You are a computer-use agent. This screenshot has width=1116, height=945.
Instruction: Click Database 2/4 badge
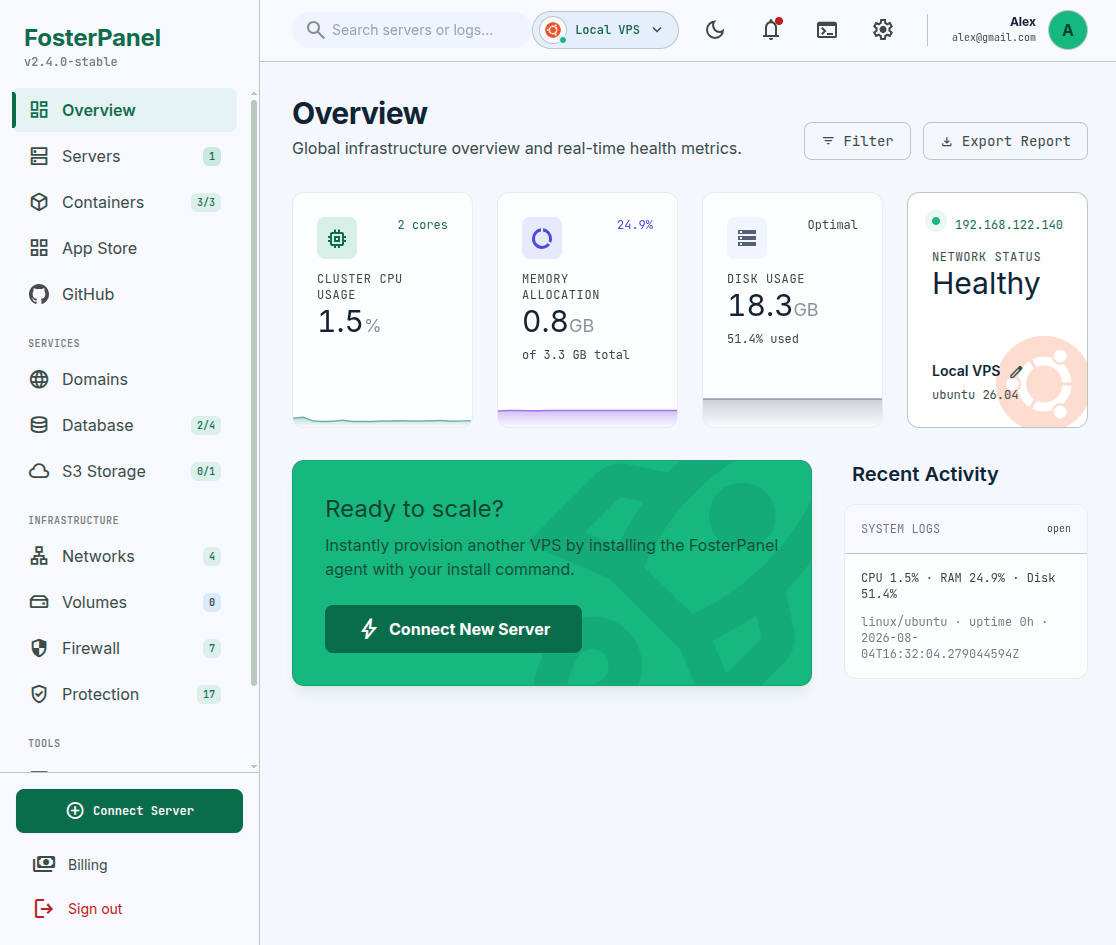click(x=206, y=425)
